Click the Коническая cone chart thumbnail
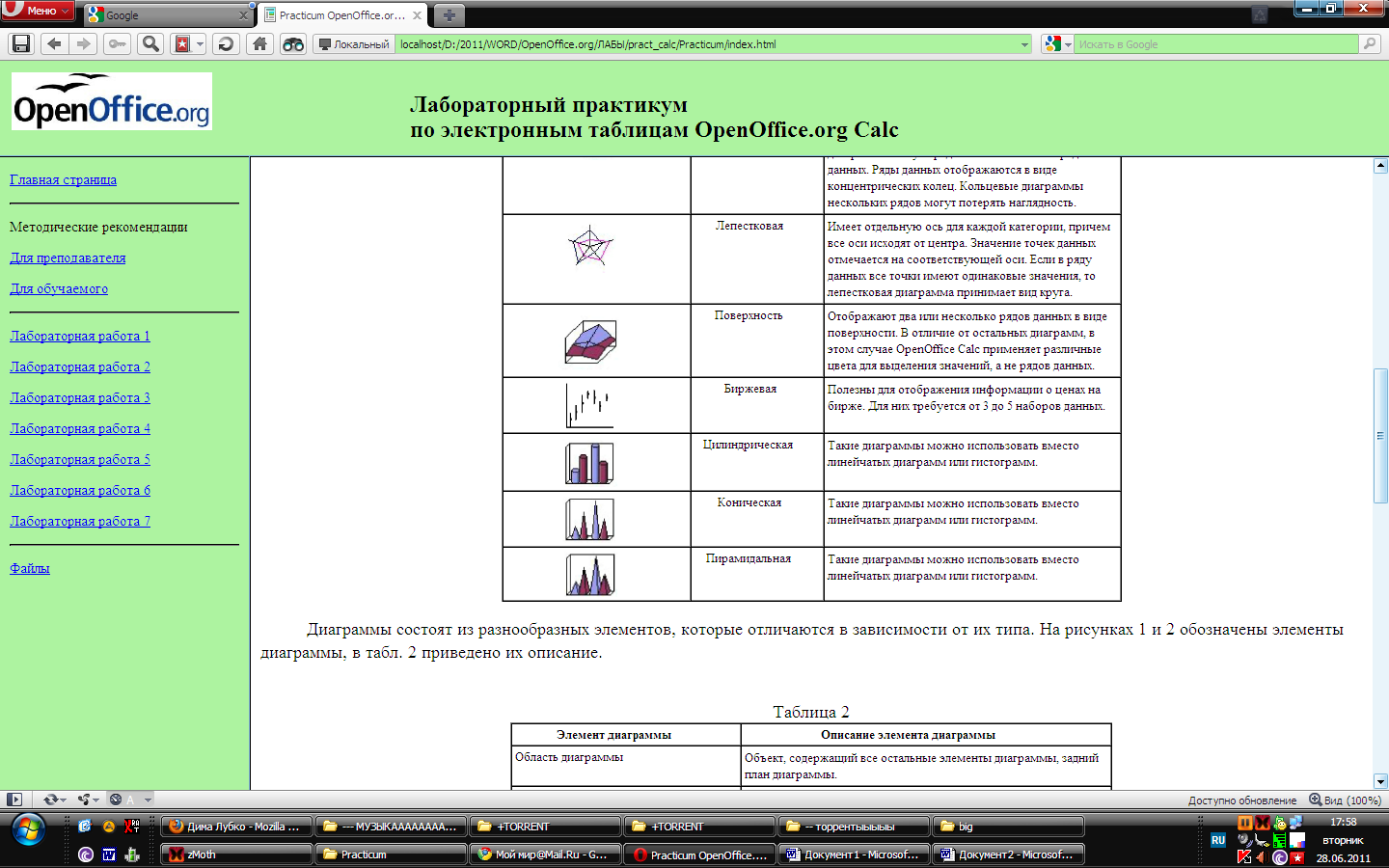 point(589,520)
